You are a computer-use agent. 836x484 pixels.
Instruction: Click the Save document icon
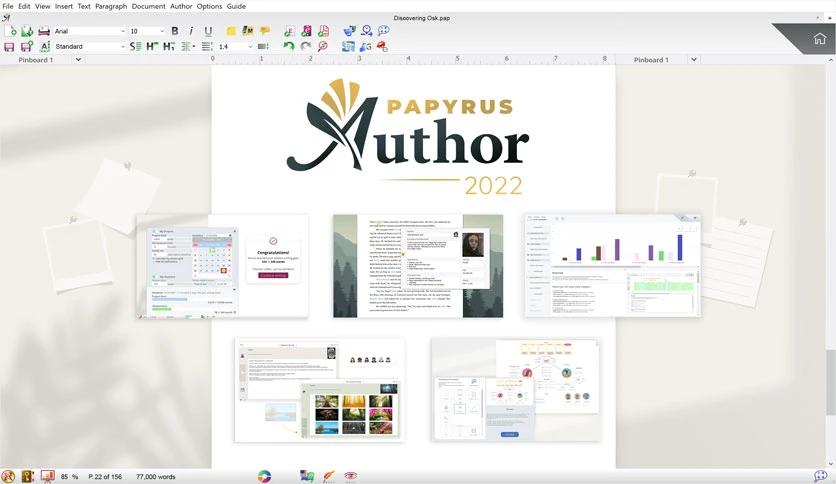pos(10,47)
